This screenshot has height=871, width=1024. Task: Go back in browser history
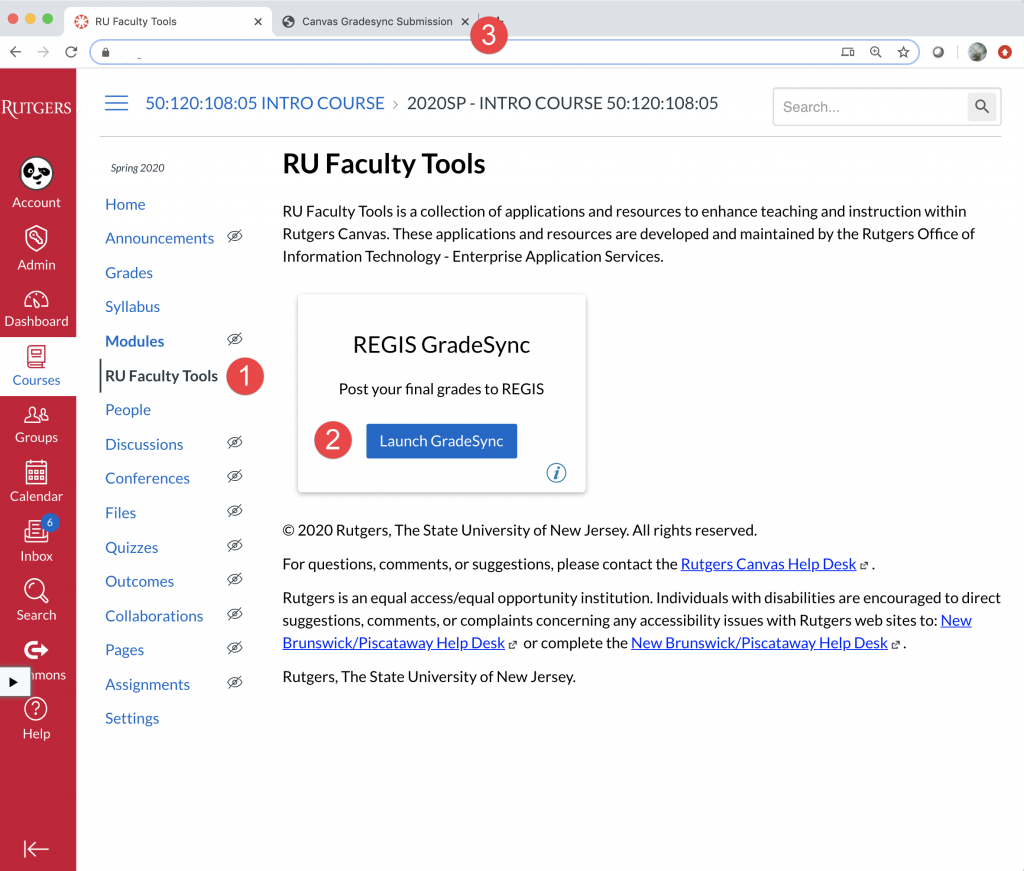[16, 52]
